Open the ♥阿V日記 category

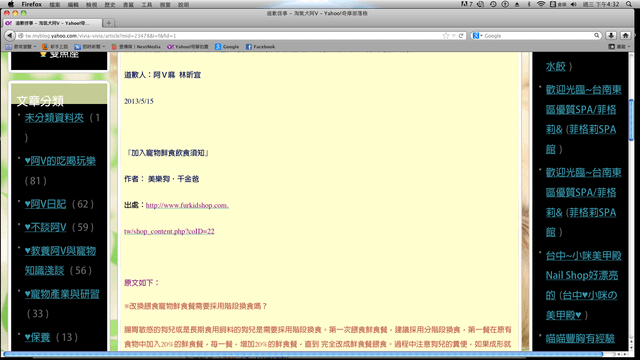pyautogui.click(x=45, y=204)
